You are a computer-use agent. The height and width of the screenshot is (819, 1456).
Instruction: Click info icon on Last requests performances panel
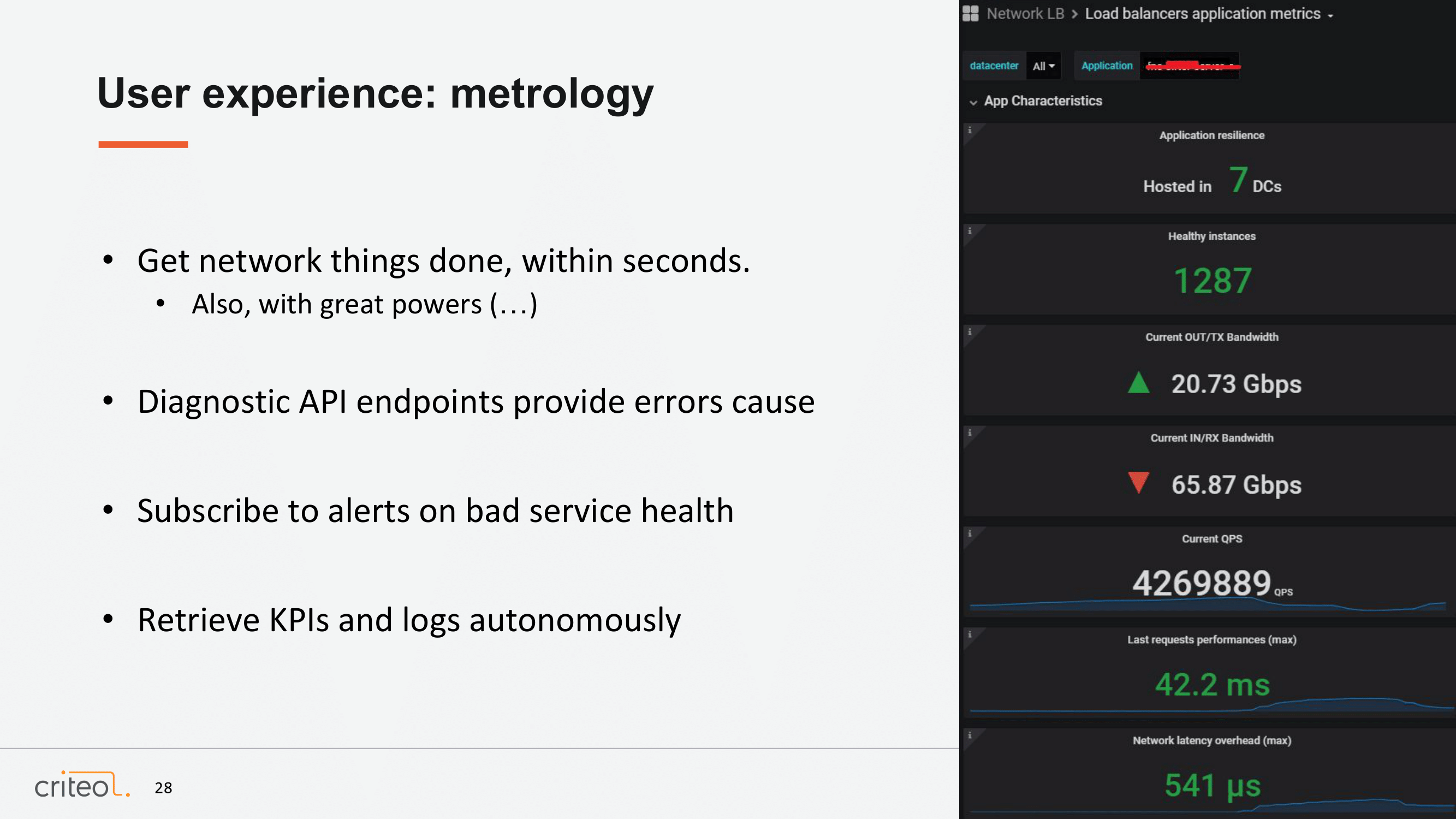(x=970, y=635)
